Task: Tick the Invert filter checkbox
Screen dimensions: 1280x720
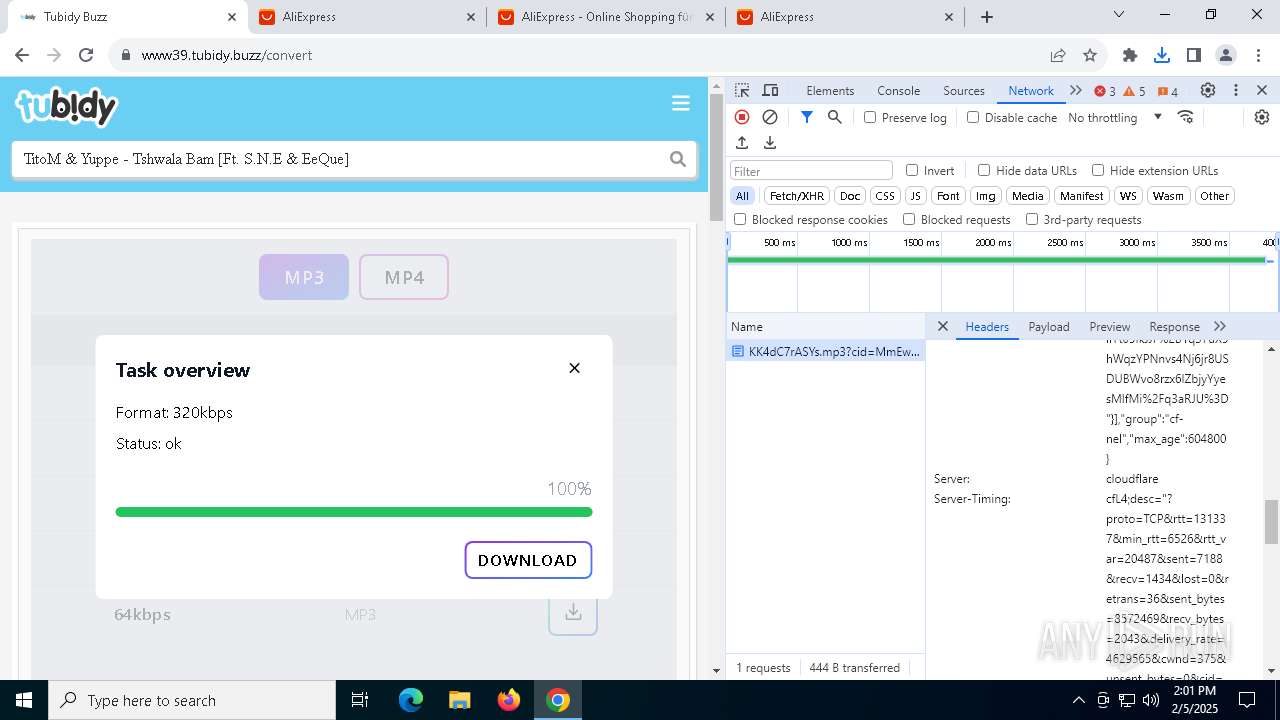Action: tap(912, 170)
